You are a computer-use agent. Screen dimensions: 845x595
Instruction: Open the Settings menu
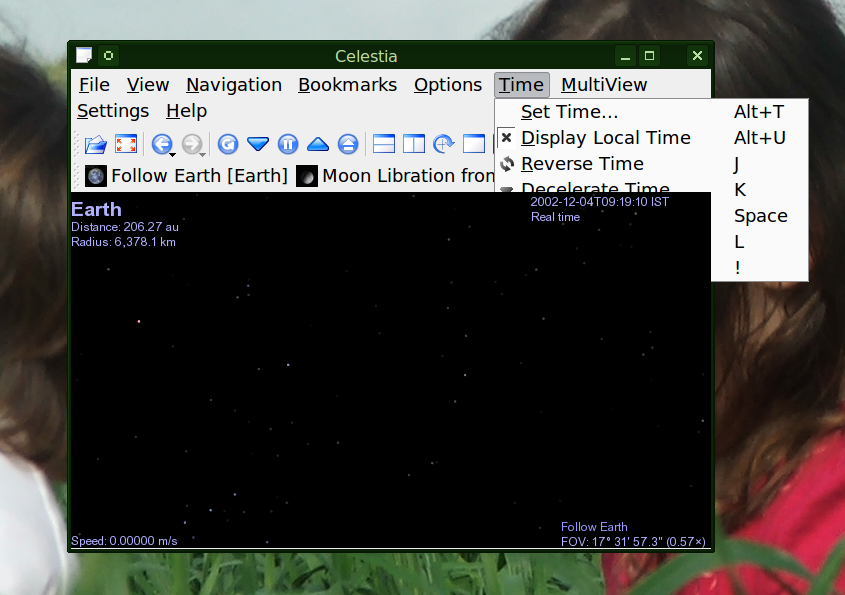113,111
